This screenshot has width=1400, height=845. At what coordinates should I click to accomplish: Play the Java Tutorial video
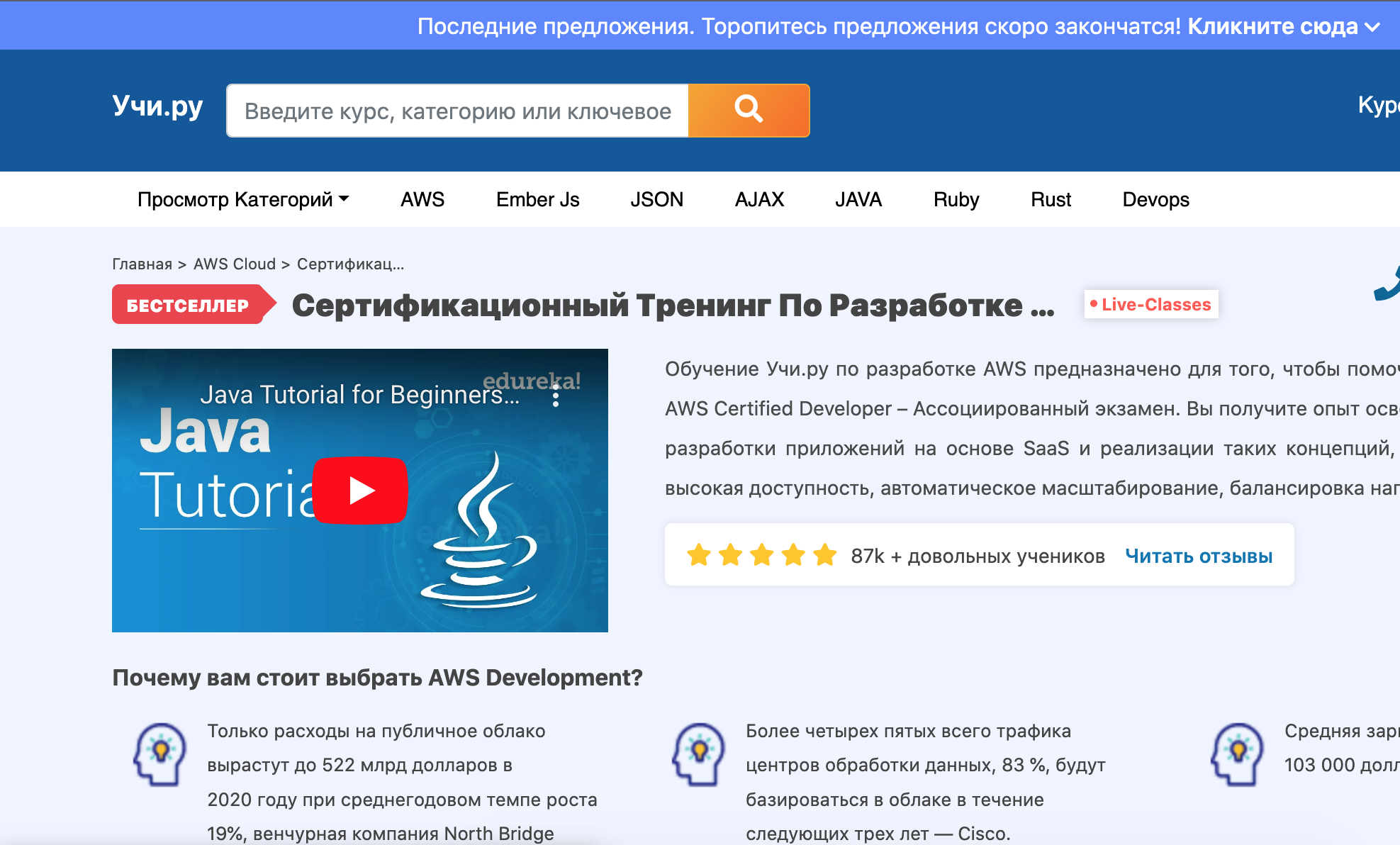(360, 491)
